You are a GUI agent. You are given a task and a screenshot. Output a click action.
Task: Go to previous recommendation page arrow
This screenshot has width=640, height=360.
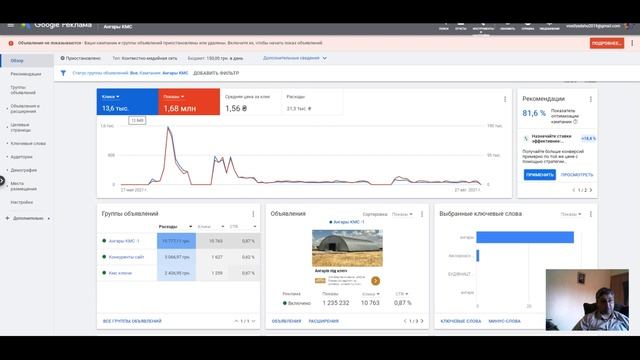point(574,190)
